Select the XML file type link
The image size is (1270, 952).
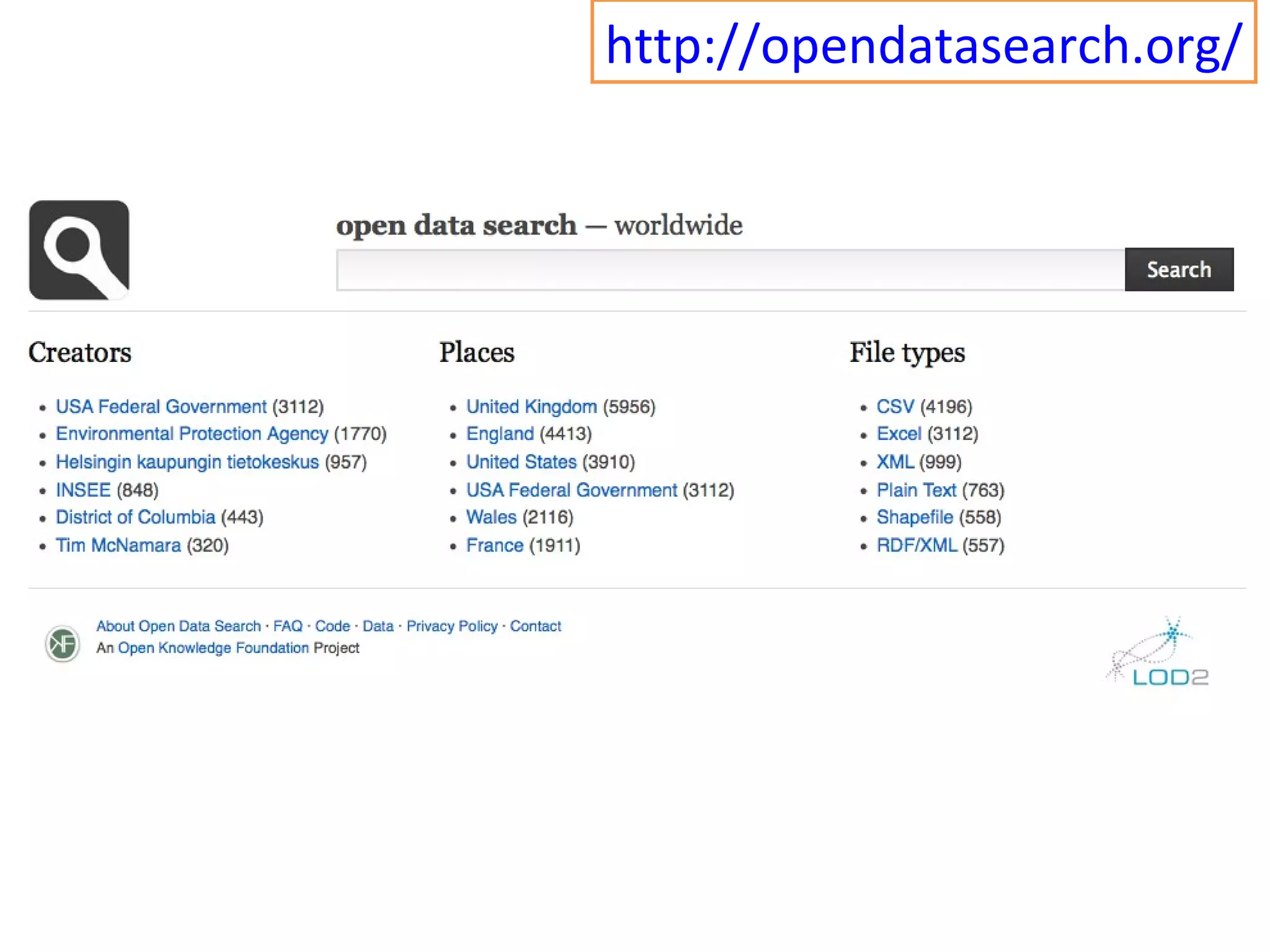pyautogui.click(x=895, y=462)
